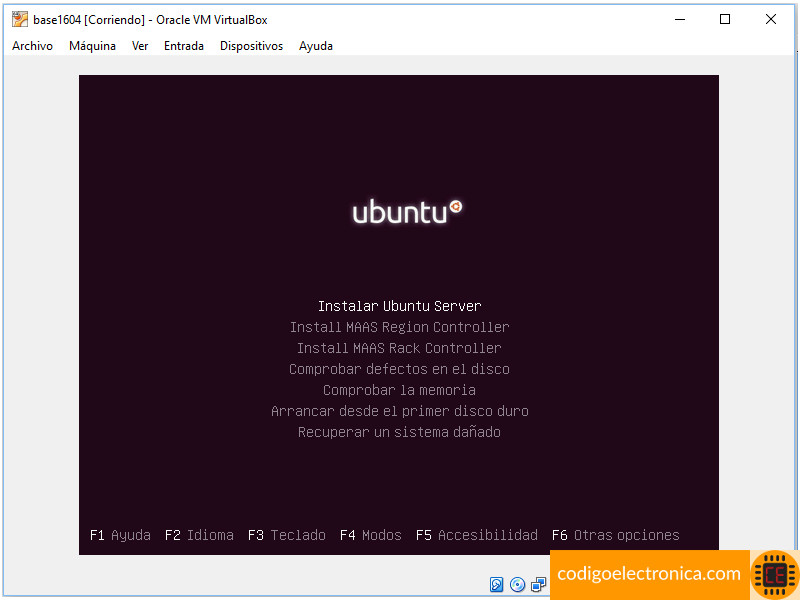800x600 pixels.
Task: Choose Comprobar la memoria option
Action: 399,390
